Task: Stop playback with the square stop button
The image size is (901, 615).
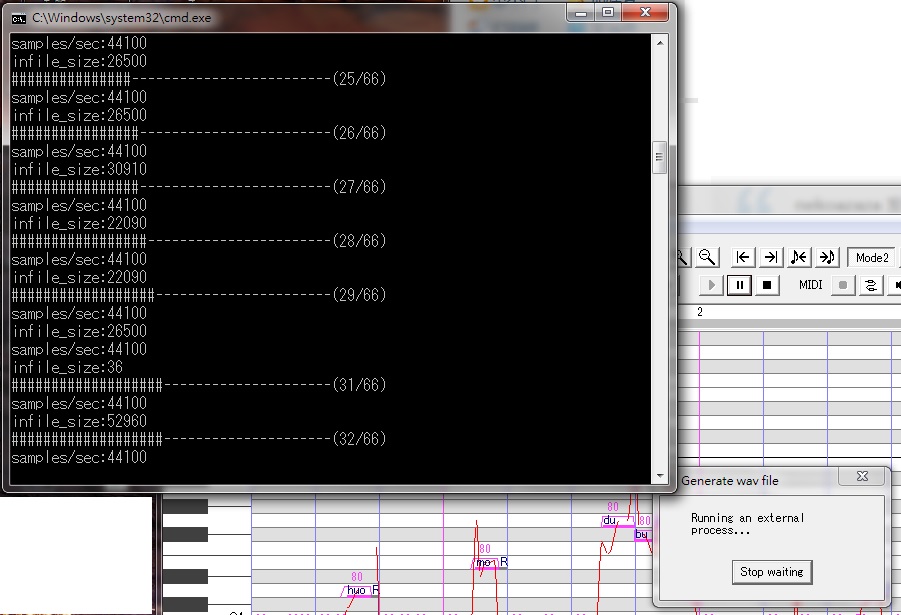Action: coord(767,285)
